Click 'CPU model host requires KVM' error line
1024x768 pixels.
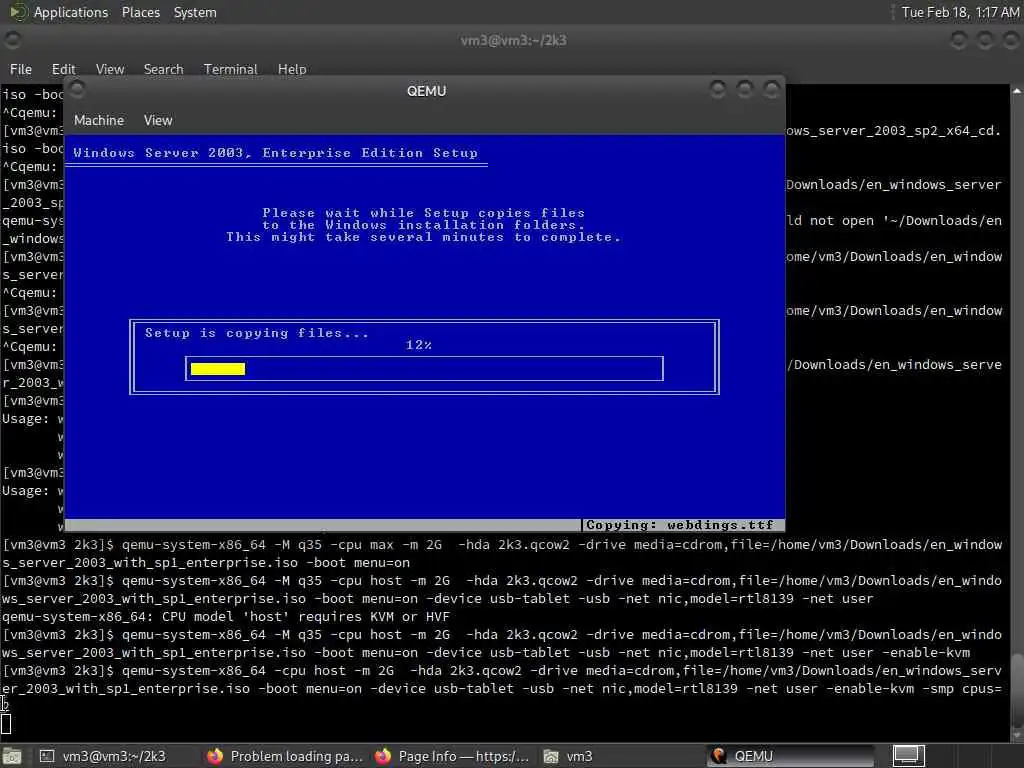(226, 616)
